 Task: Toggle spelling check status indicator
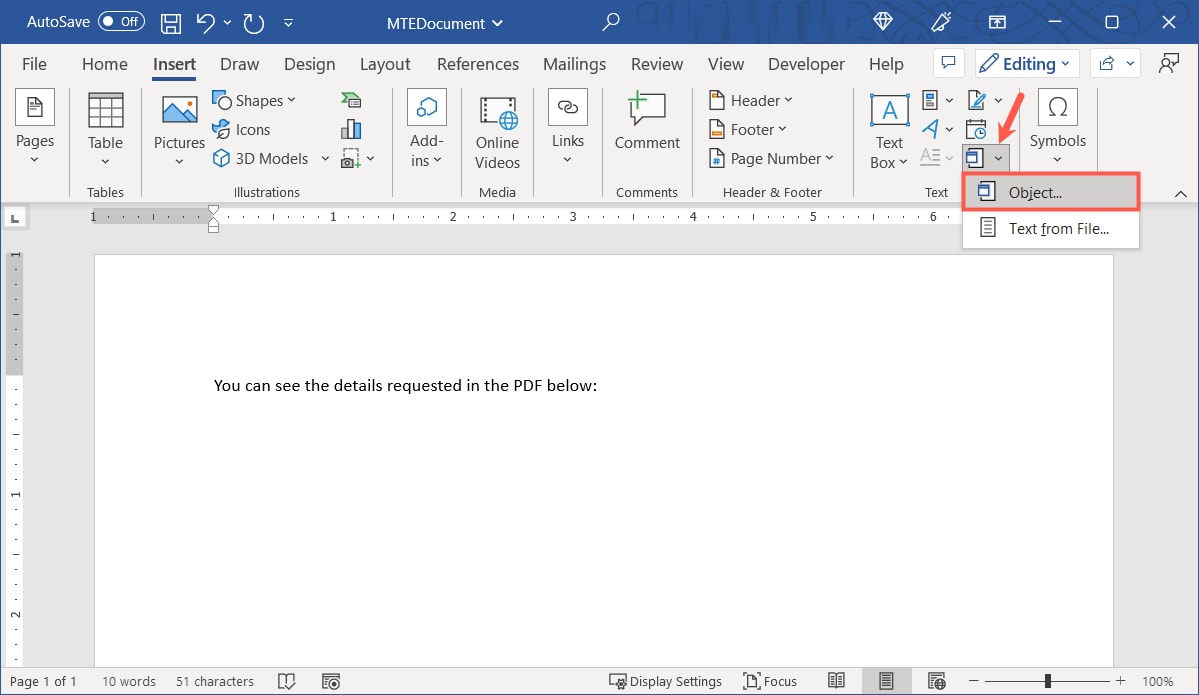(287, 681)
